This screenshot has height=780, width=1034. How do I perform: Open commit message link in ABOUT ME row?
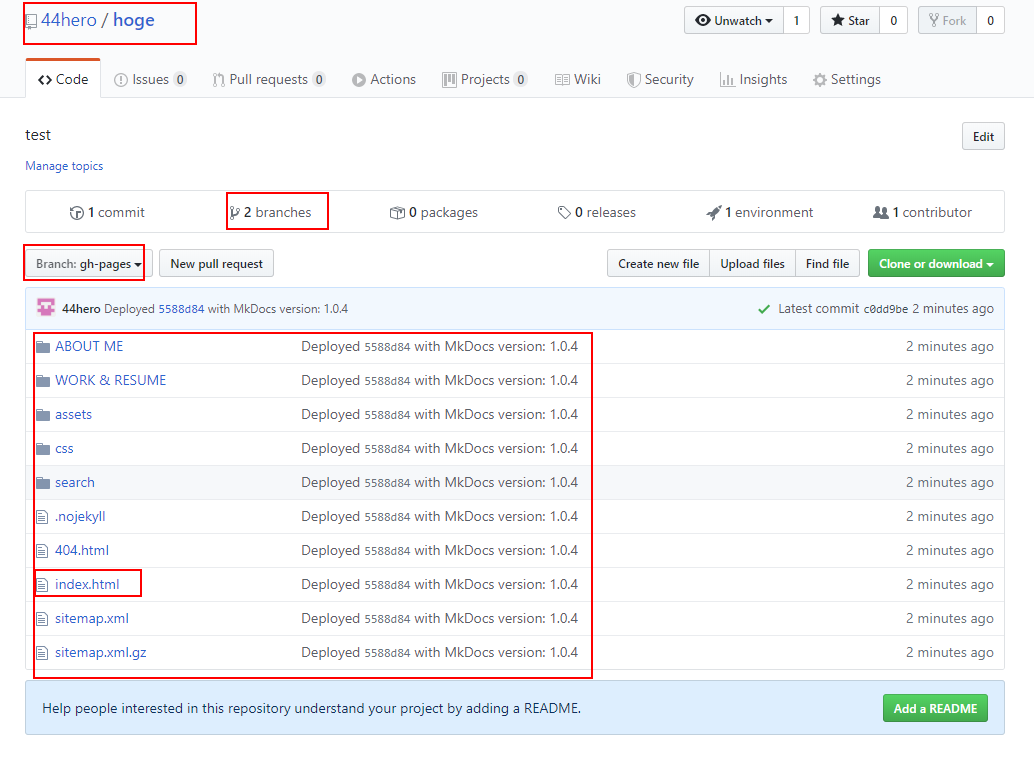point(439,346)
